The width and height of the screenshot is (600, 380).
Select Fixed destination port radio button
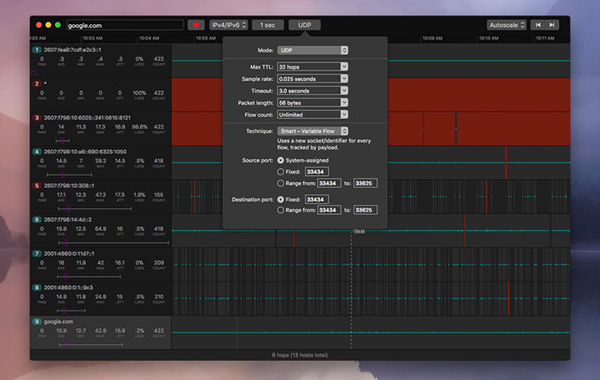coord(280,199)
